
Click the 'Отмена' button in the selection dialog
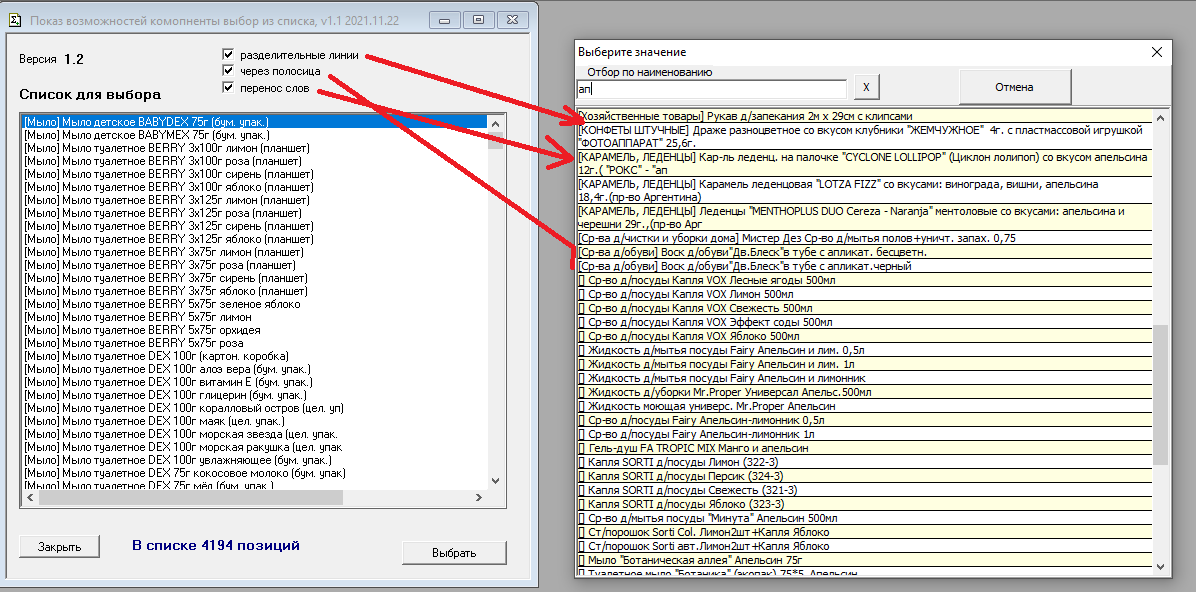[x=1014, y=87]
